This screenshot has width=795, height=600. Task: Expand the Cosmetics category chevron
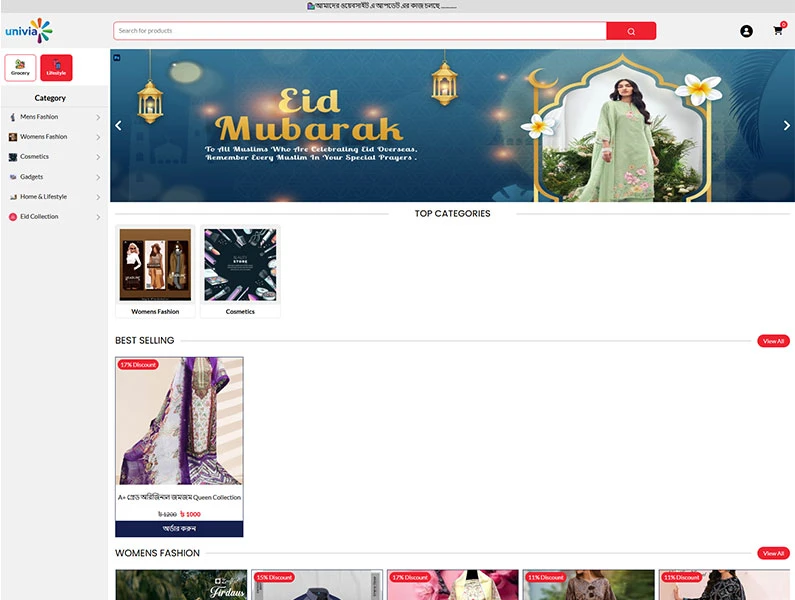click(98, 157)
